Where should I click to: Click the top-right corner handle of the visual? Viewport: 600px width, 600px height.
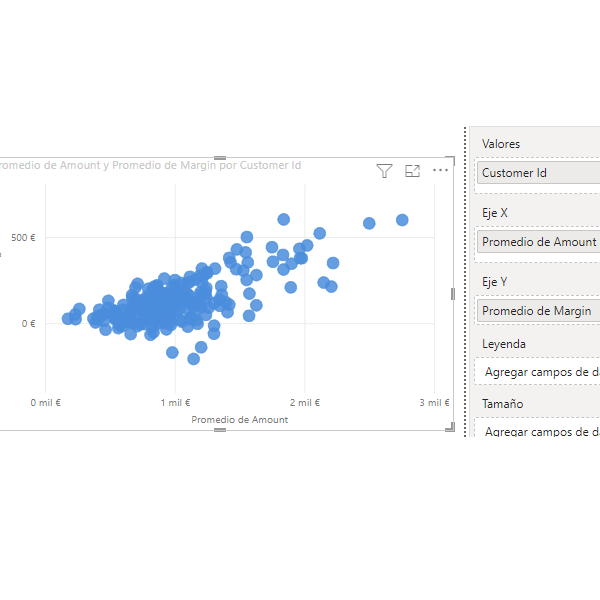pos(451,160)
